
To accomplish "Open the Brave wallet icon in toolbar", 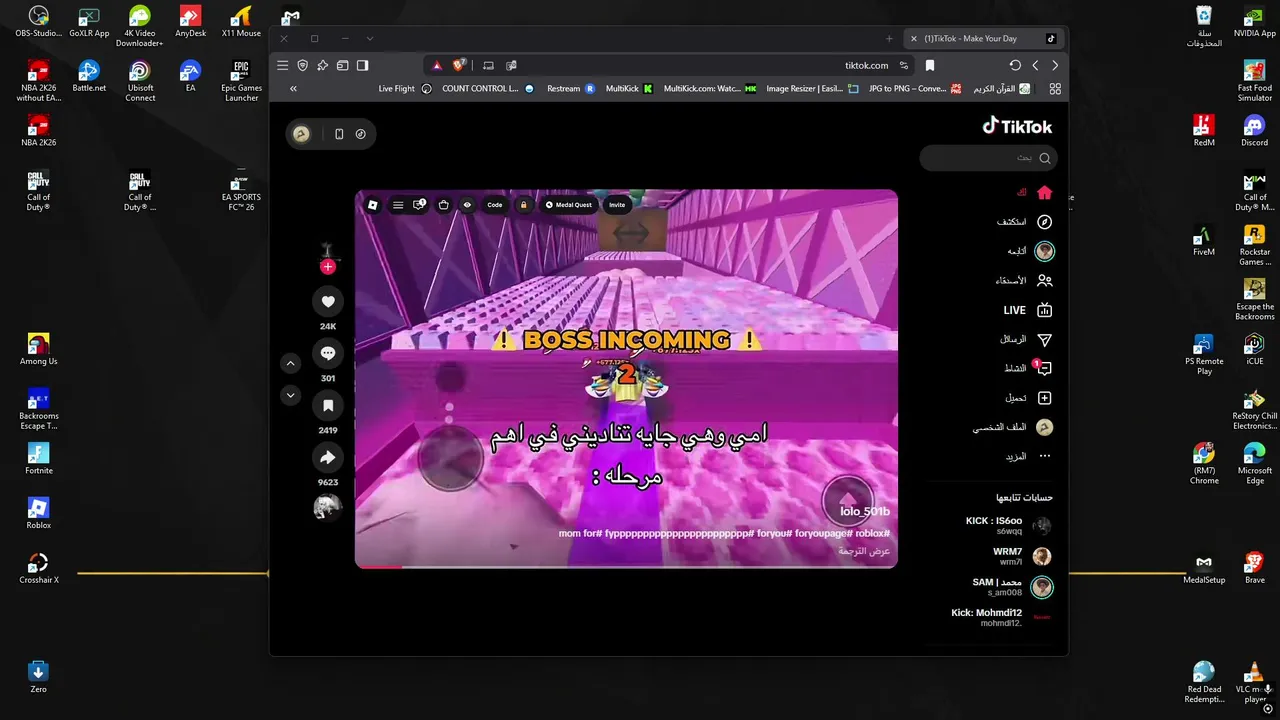I will [342, 65].
